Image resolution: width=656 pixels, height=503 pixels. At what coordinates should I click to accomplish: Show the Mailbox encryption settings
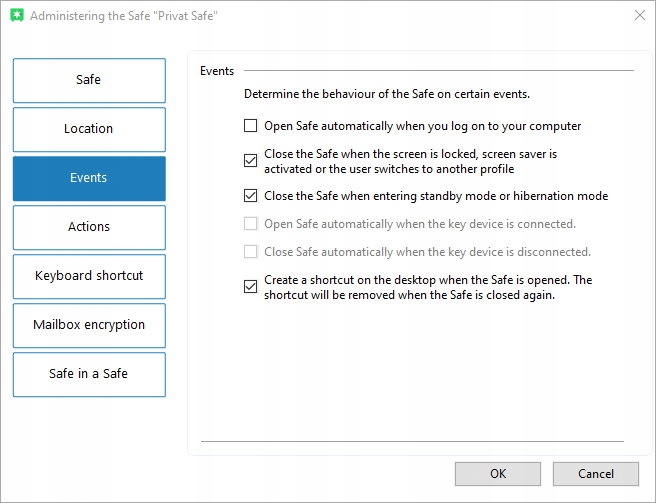pos(89,325)
